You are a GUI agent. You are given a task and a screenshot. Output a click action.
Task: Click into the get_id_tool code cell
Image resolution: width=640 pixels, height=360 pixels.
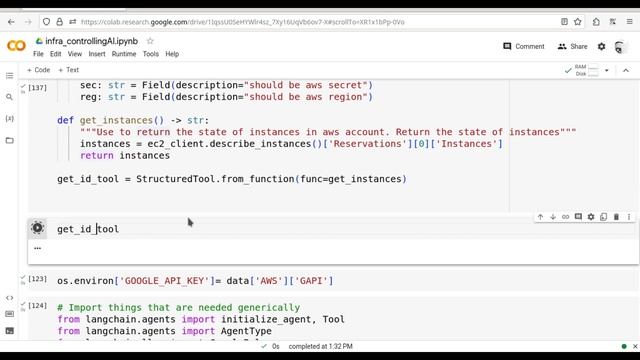click(x=343, y=229)
